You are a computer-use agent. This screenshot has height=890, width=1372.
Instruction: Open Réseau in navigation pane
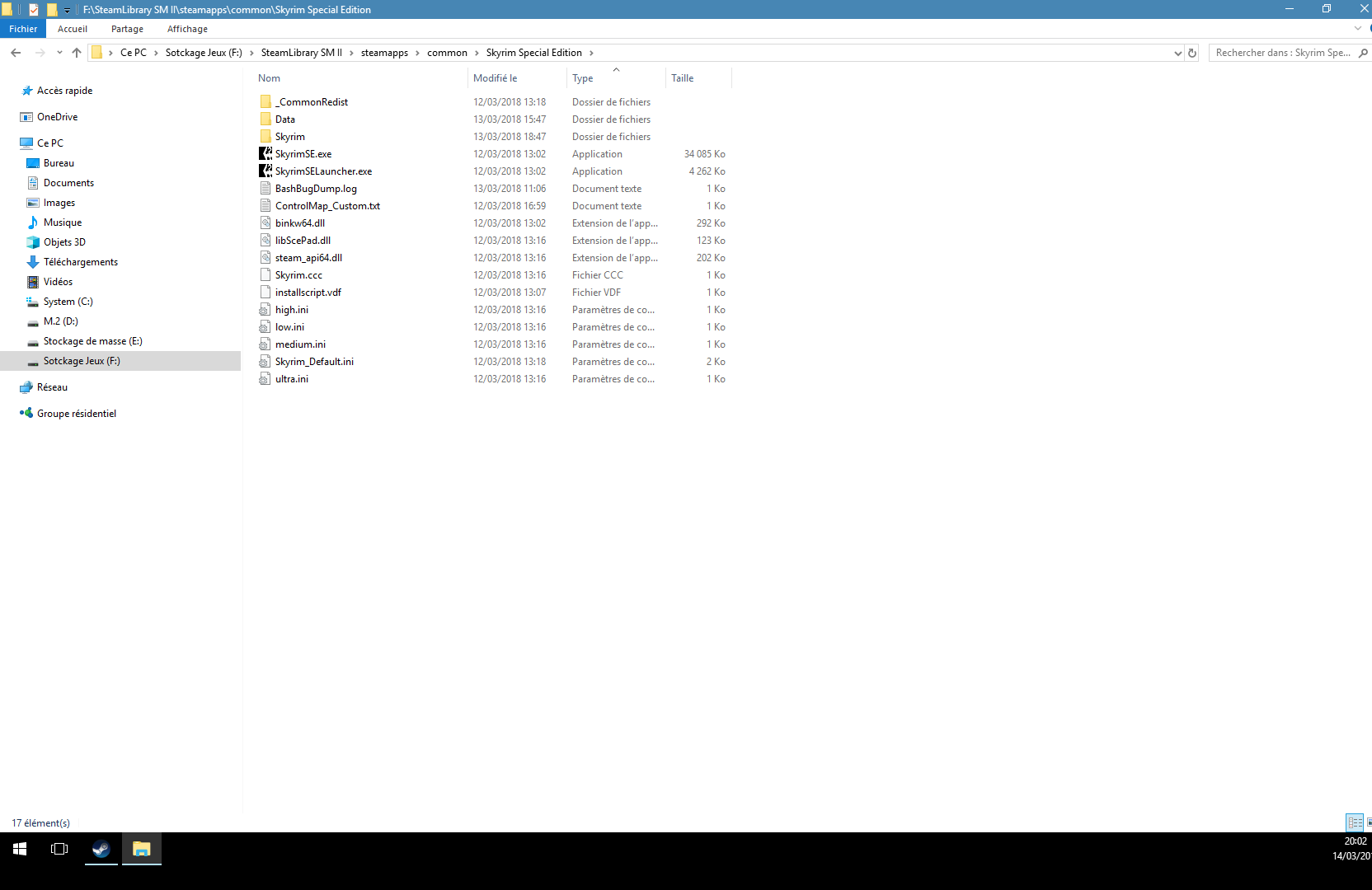pyautogui.click(x=52, y=387)
